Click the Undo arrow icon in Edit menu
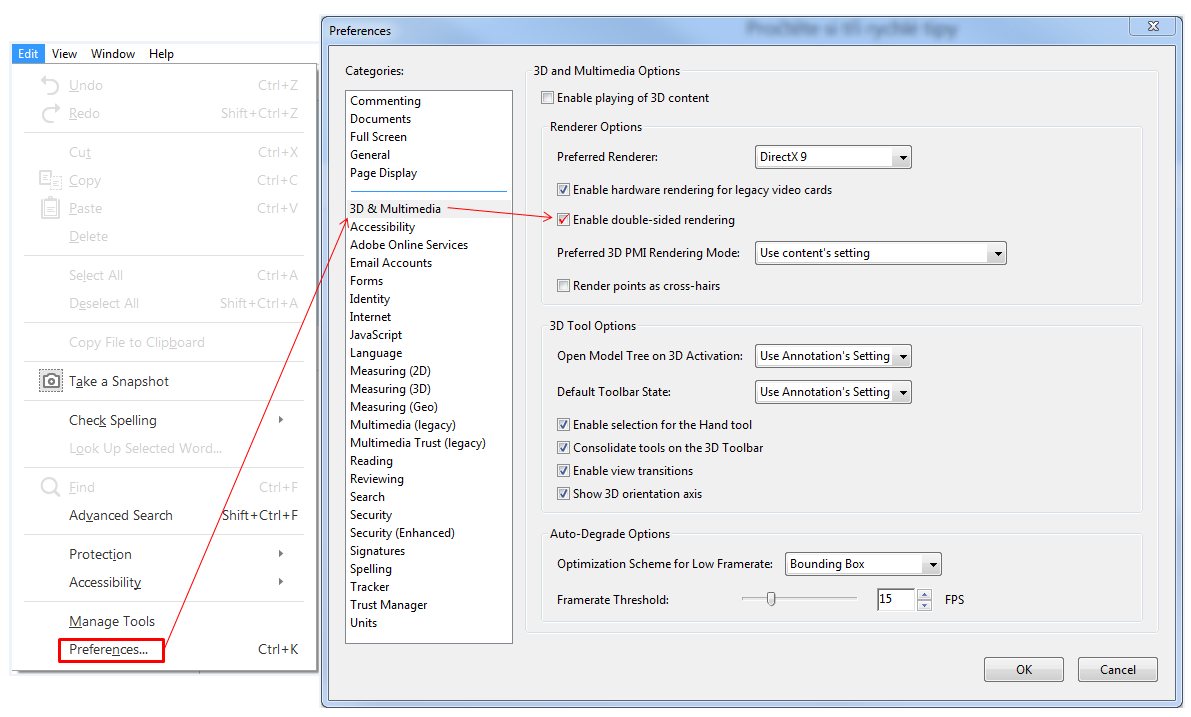This screenshot has width=1191, height=717. pyautogui.click(x=50, y=85)
